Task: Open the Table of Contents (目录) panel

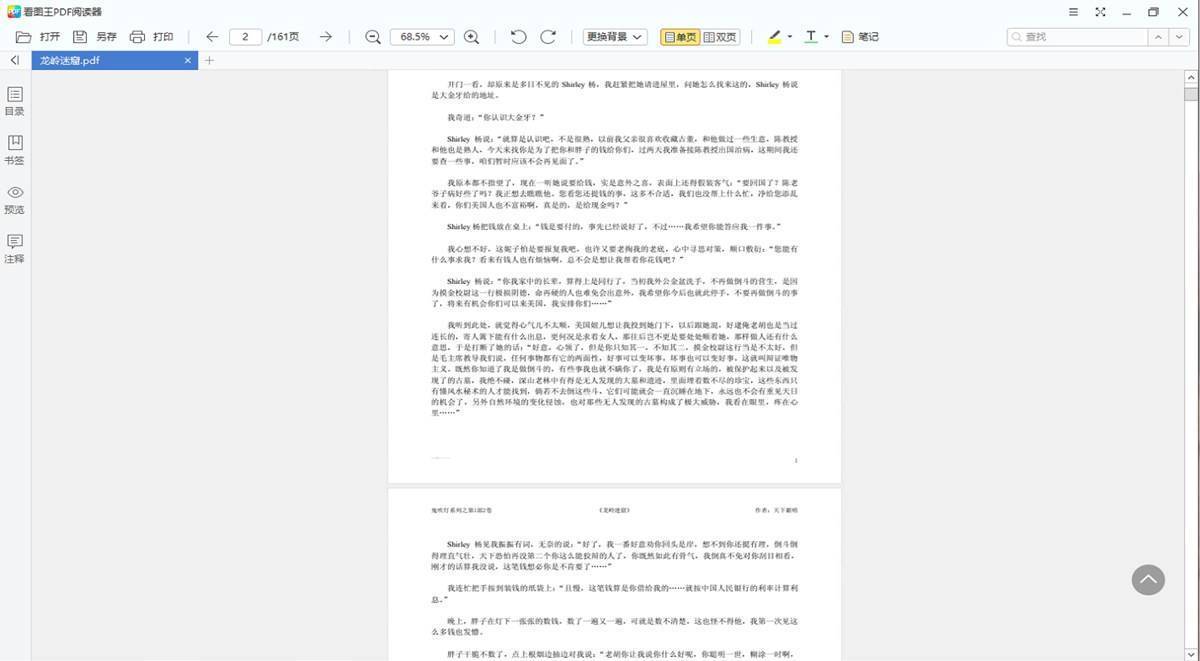Action: click(x=15, y=100)
